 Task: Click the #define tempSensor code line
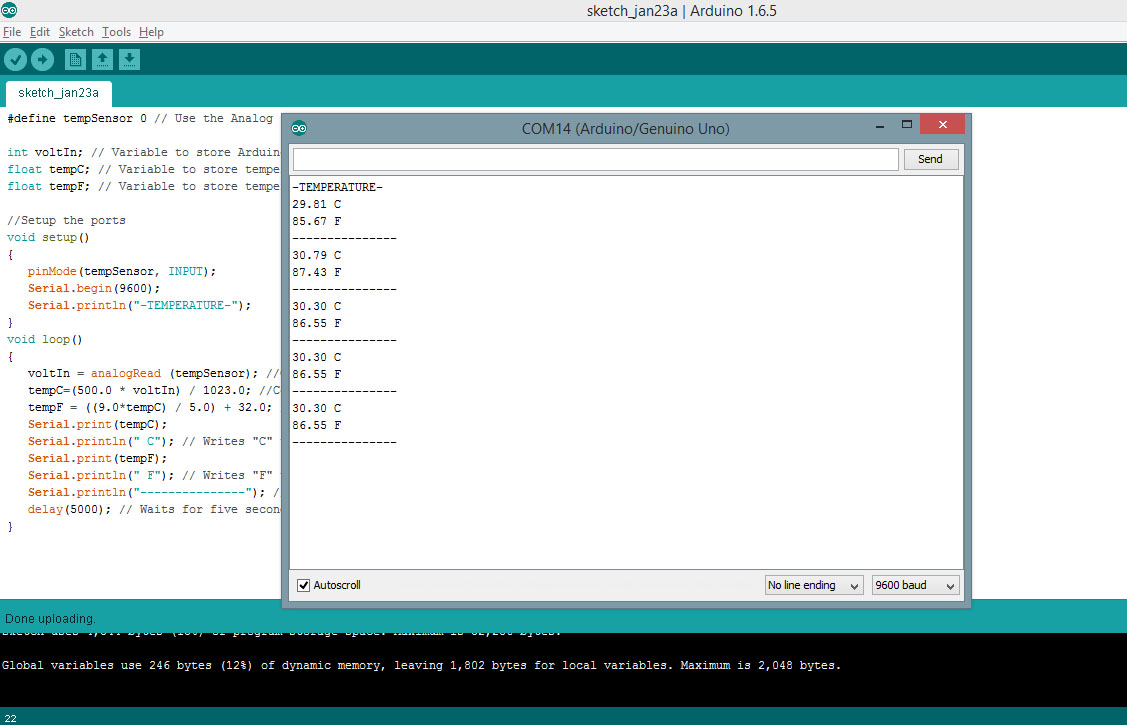(140, 118)
